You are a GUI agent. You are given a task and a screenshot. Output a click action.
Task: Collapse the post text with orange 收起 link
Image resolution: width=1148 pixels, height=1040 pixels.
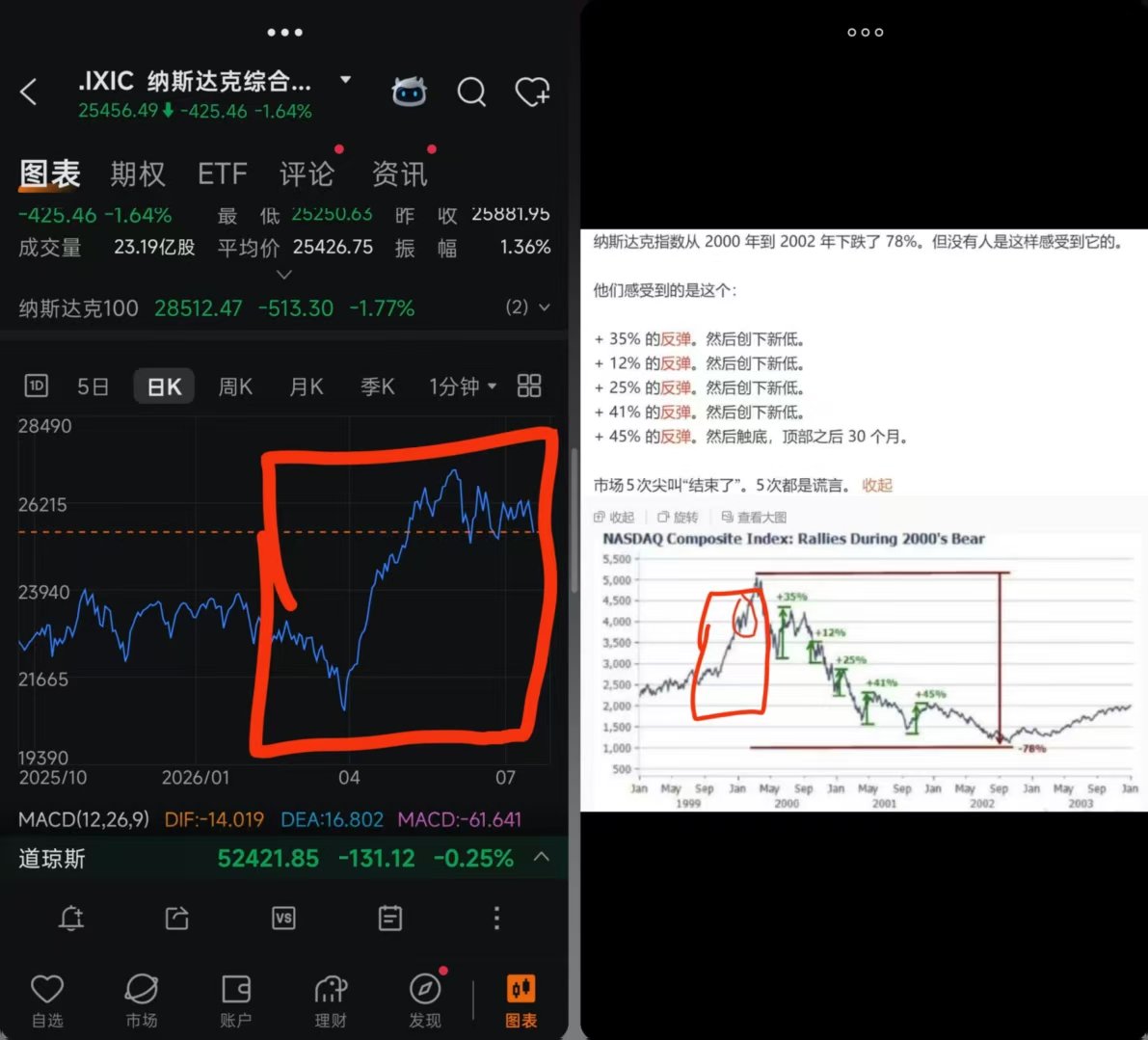tap(877, 485)
